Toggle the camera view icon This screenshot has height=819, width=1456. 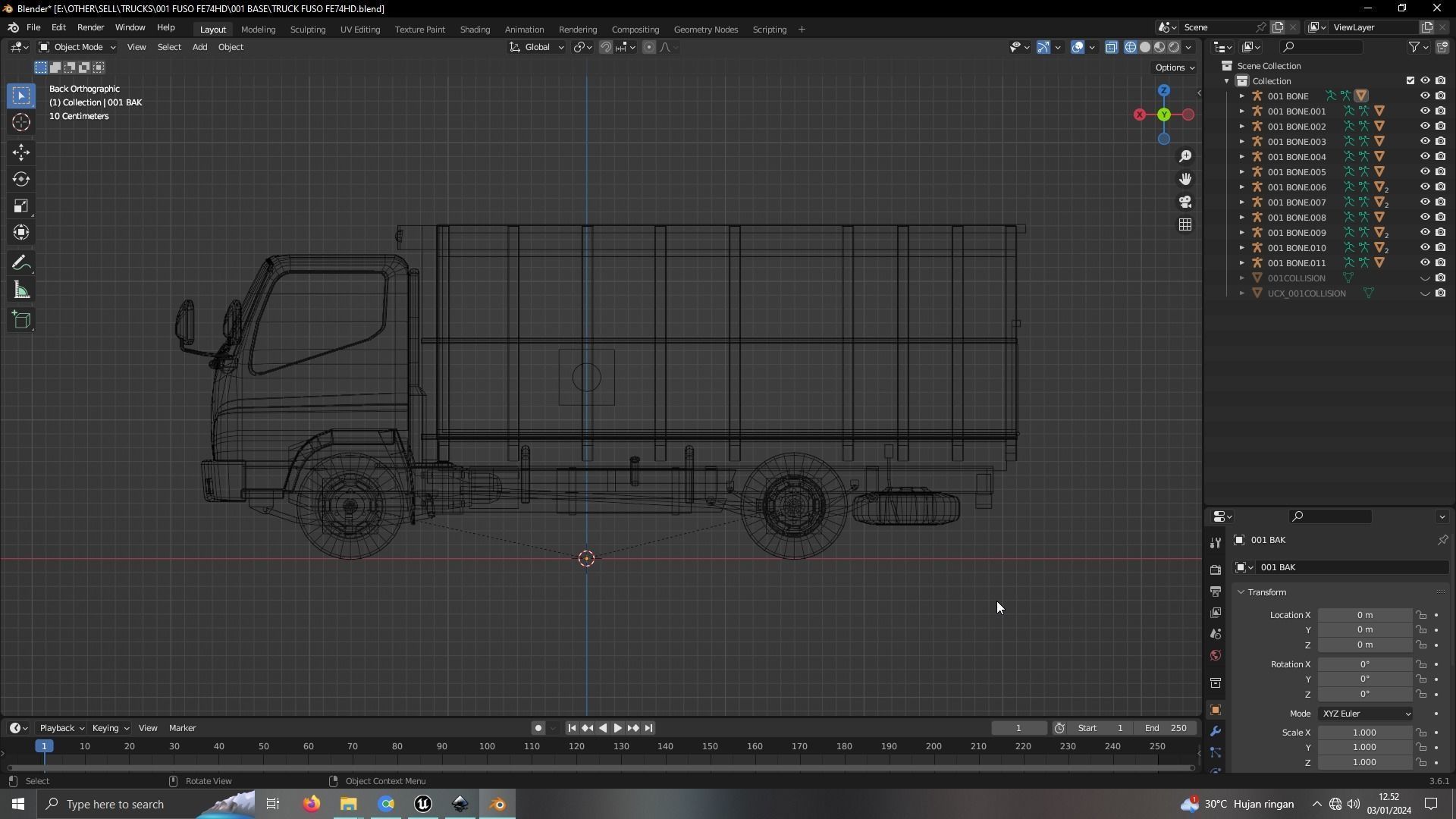click(x=1185, y=202)
